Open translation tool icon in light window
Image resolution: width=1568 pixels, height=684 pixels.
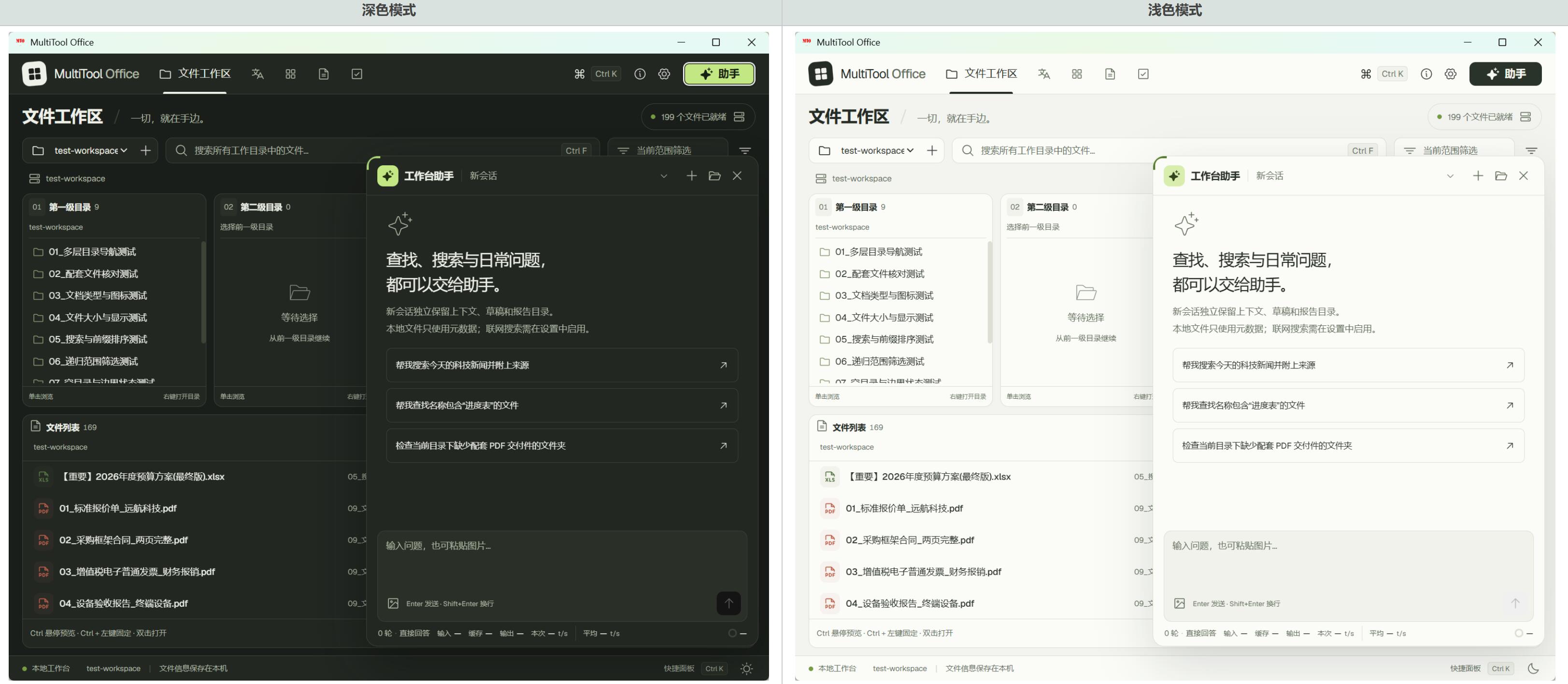(1044, 73)
